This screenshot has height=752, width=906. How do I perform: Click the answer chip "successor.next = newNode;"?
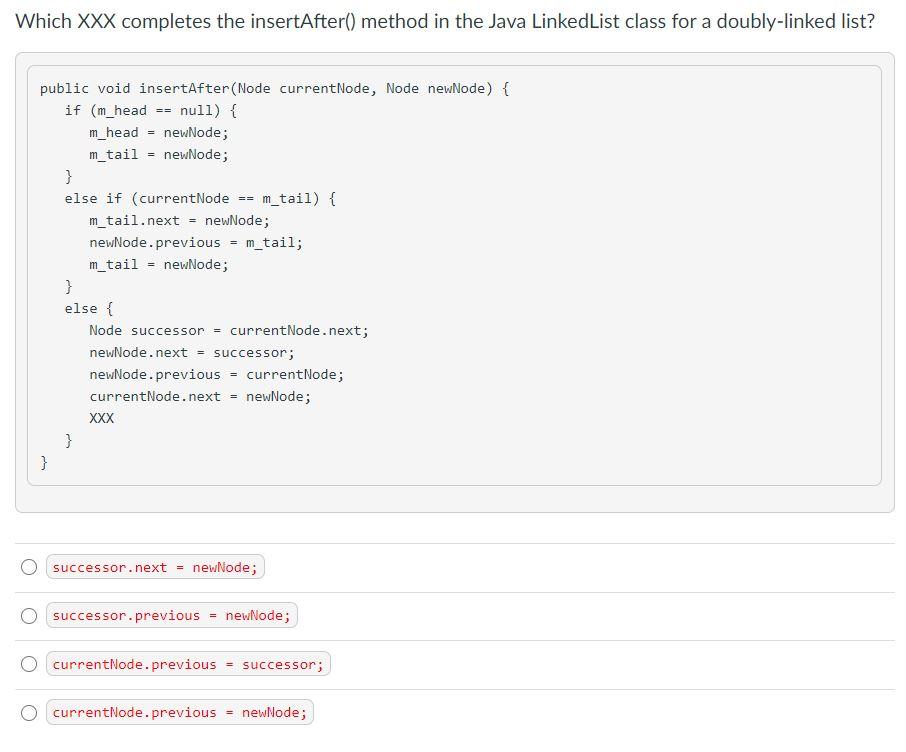pyautogui.click(x=154, y=566)
